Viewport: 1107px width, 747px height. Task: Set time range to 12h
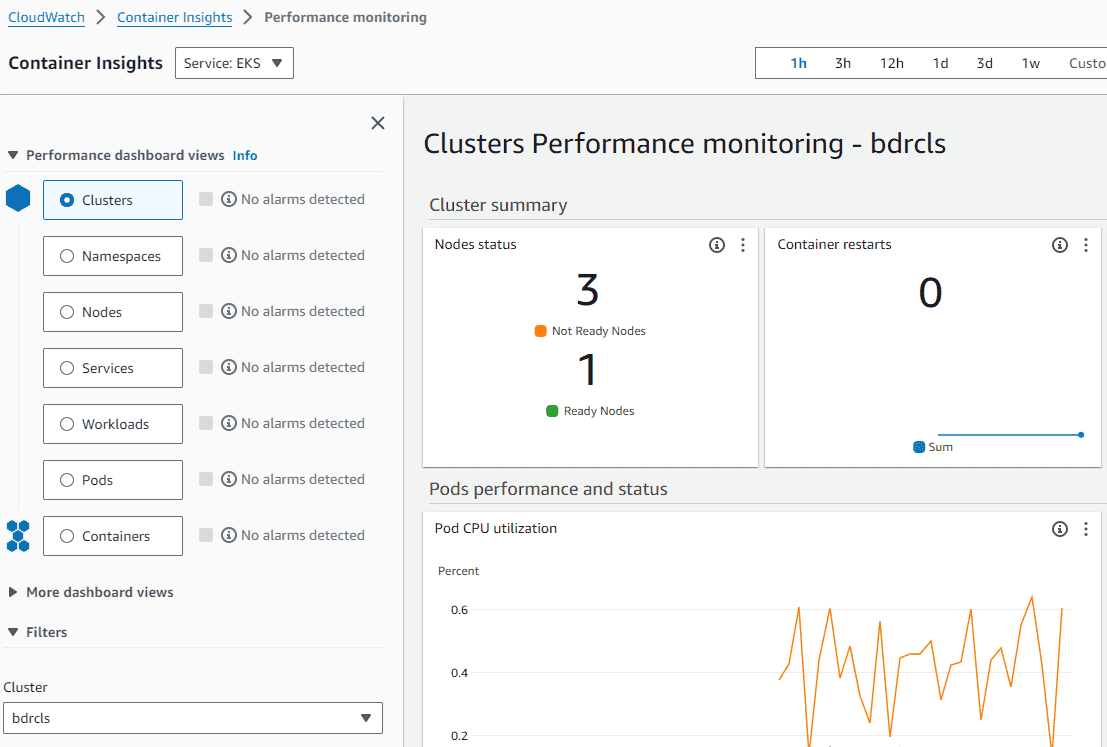tap(892, 63)
